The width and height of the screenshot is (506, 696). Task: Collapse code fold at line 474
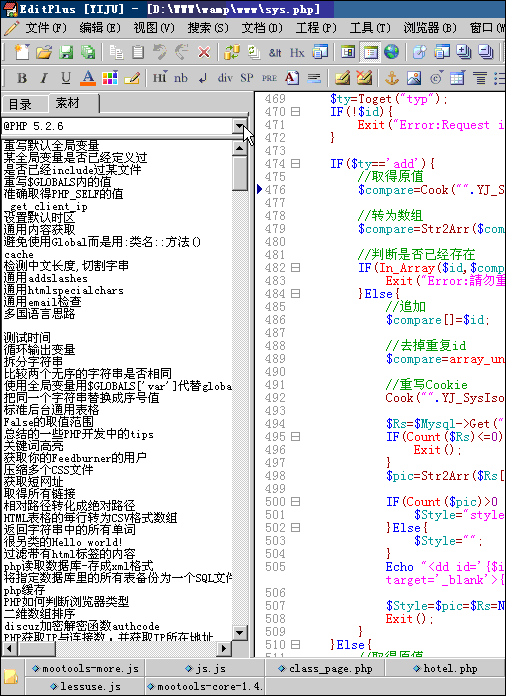tap(295, 164)
